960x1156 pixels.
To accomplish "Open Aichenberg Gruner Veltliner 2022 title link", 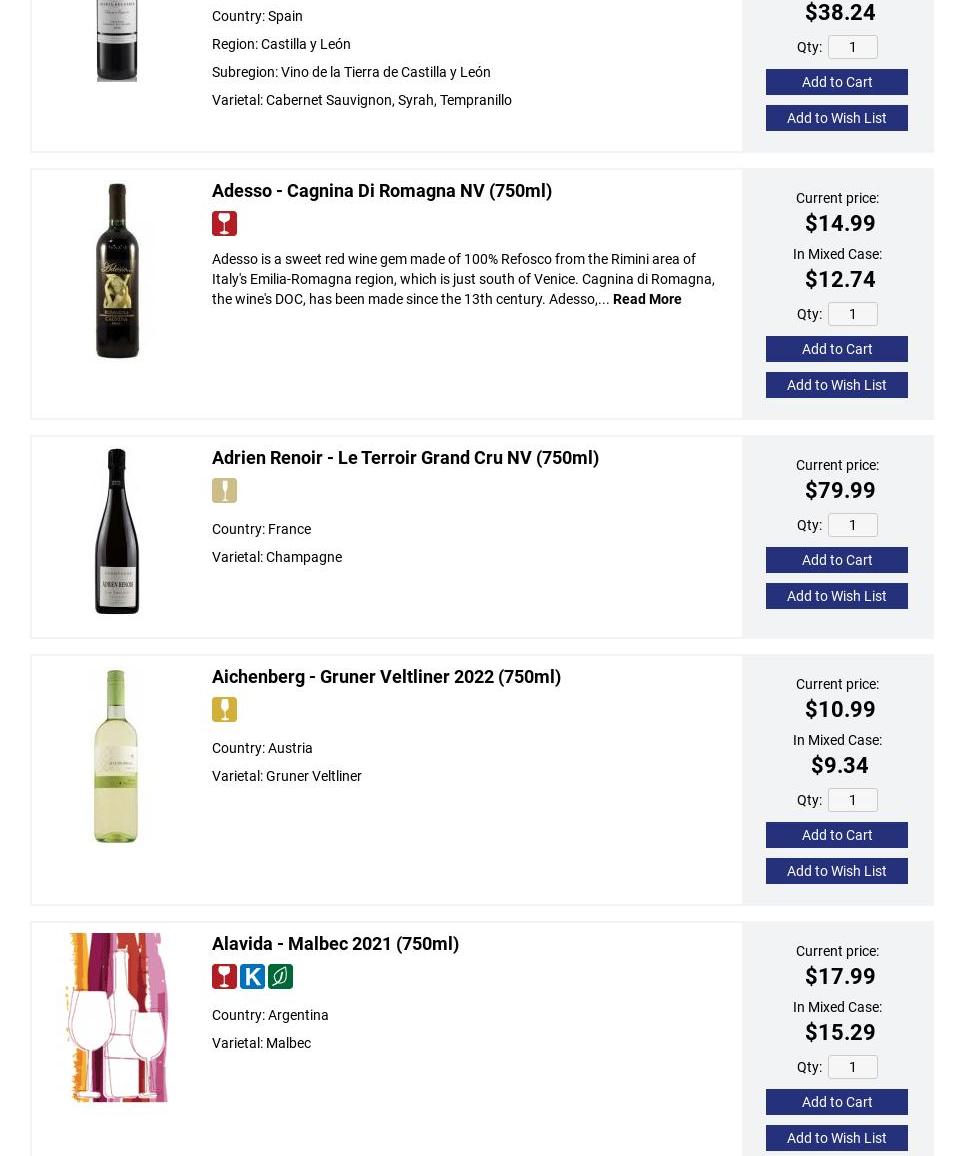I will [386, 676].
